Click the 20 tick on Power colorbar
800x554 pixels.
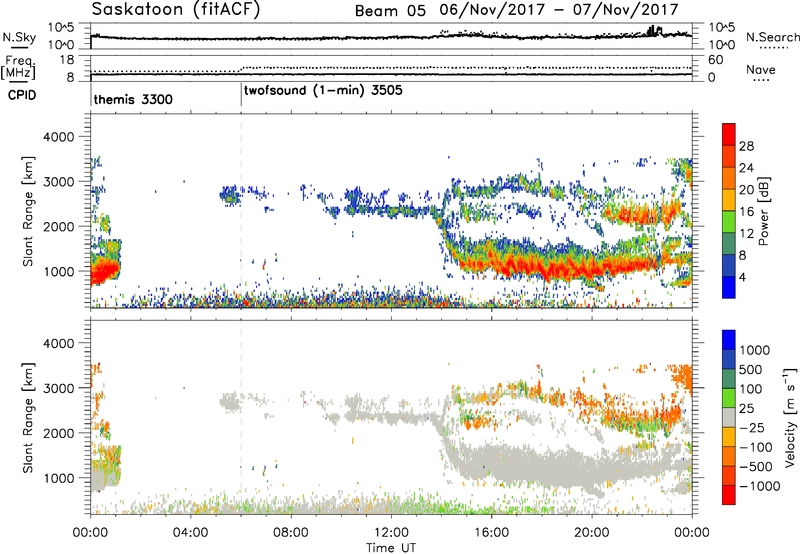click(x=746, y=190)
